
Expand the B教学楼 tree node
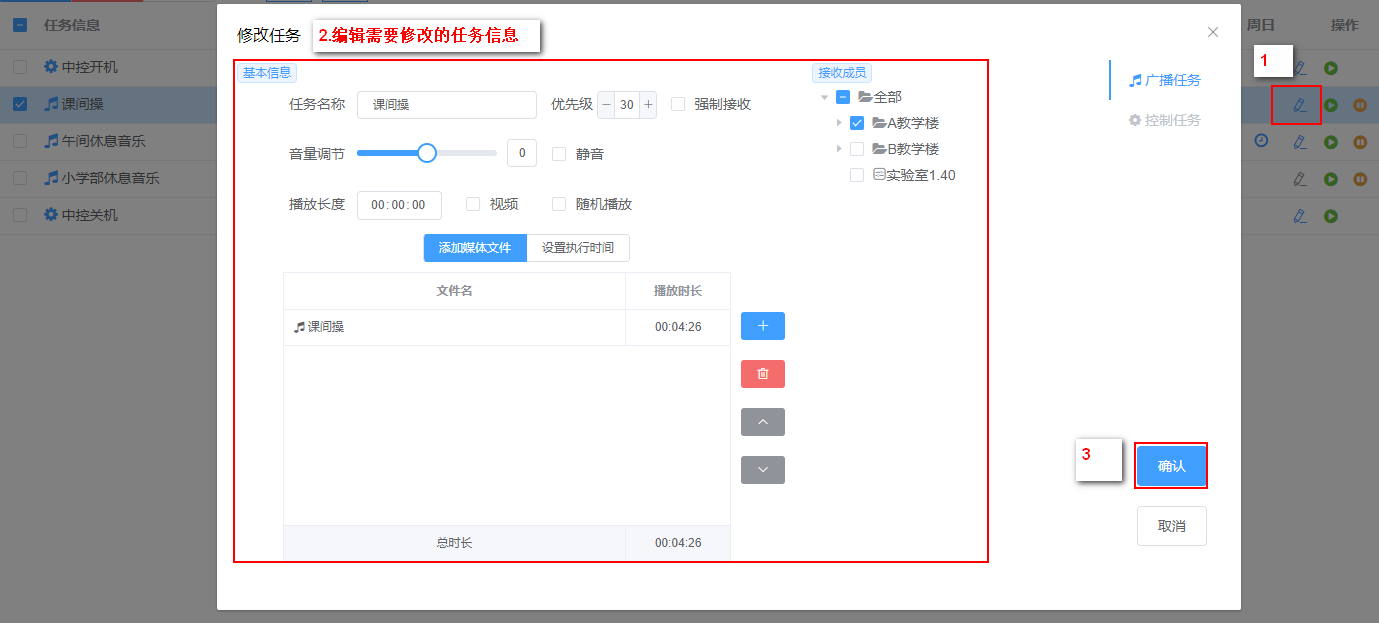[x=839, y=149]
